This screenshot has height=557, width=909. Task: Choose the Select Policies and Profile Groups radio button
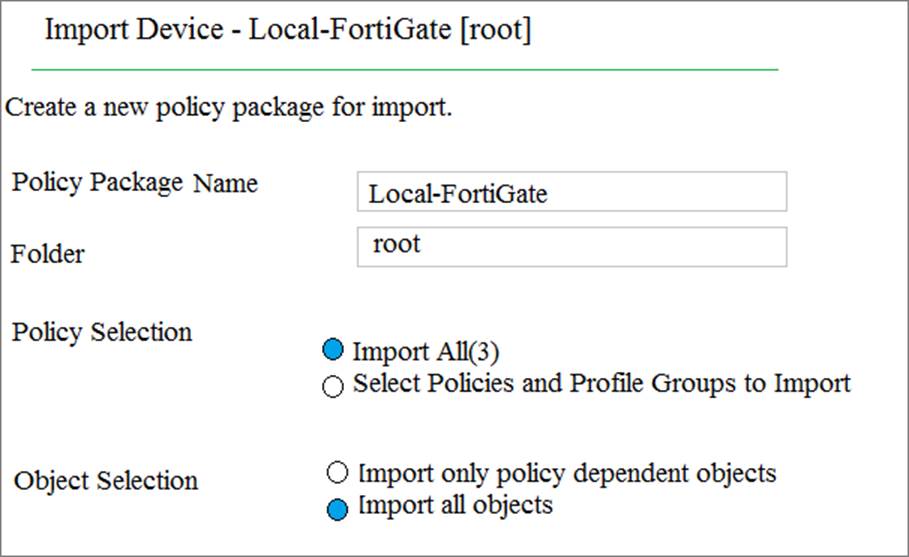[x=333, y=386]
